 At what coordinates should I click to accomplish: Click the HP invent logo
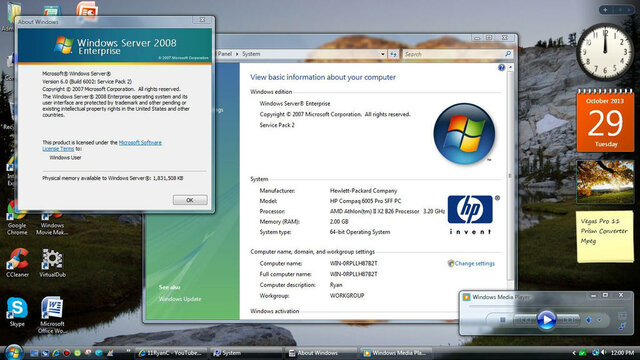(472, 214)
